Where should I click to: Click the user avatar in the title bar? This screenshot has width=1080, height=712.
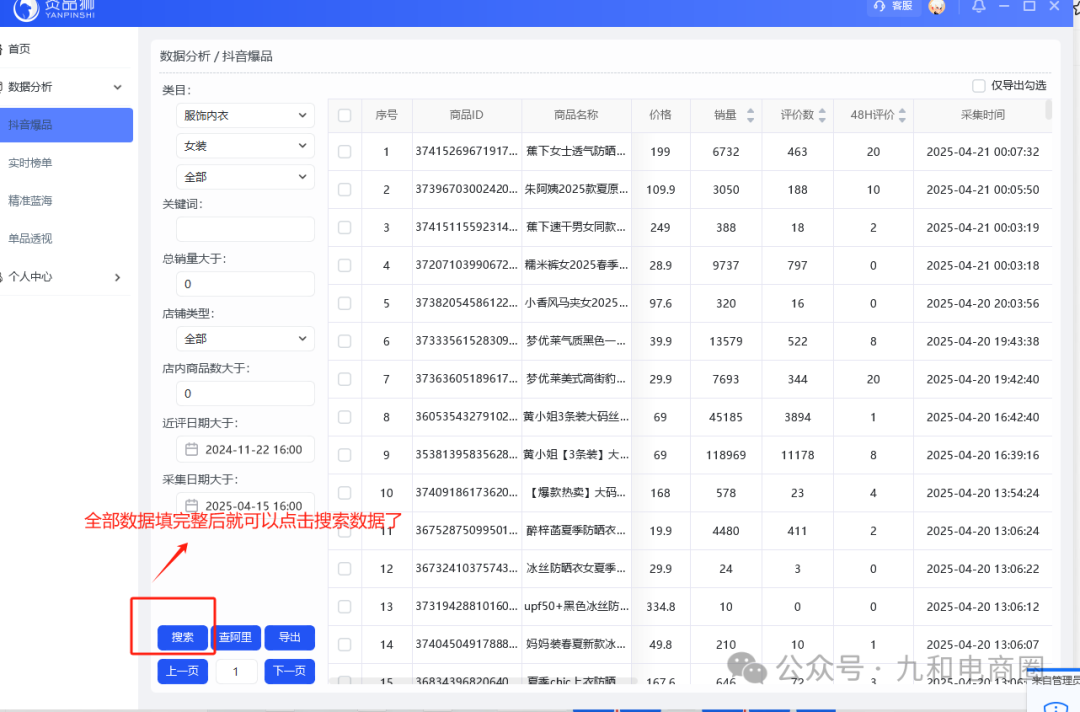(936, 8)
